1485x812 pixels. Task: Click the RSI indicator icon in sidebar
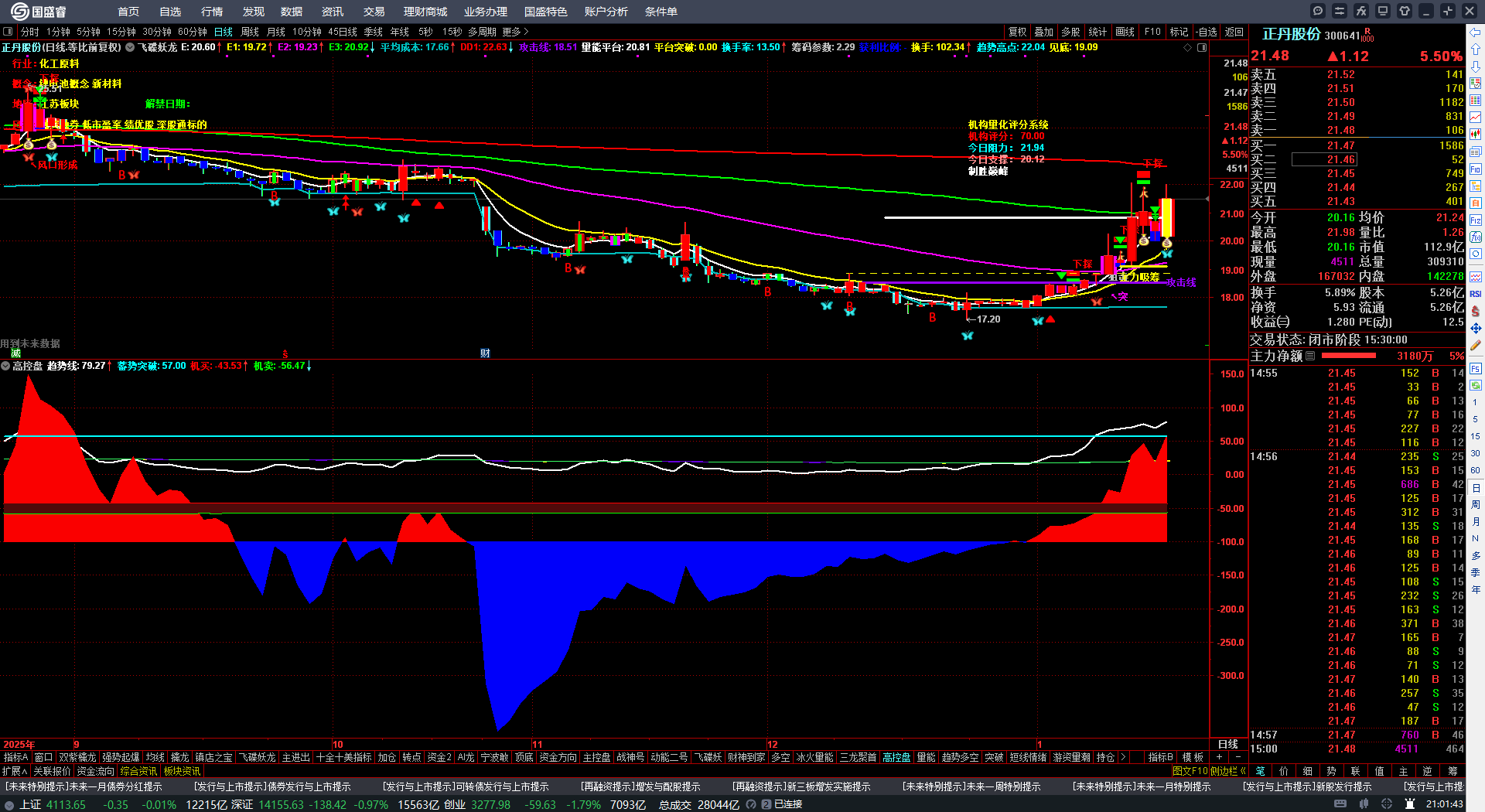1476,294
